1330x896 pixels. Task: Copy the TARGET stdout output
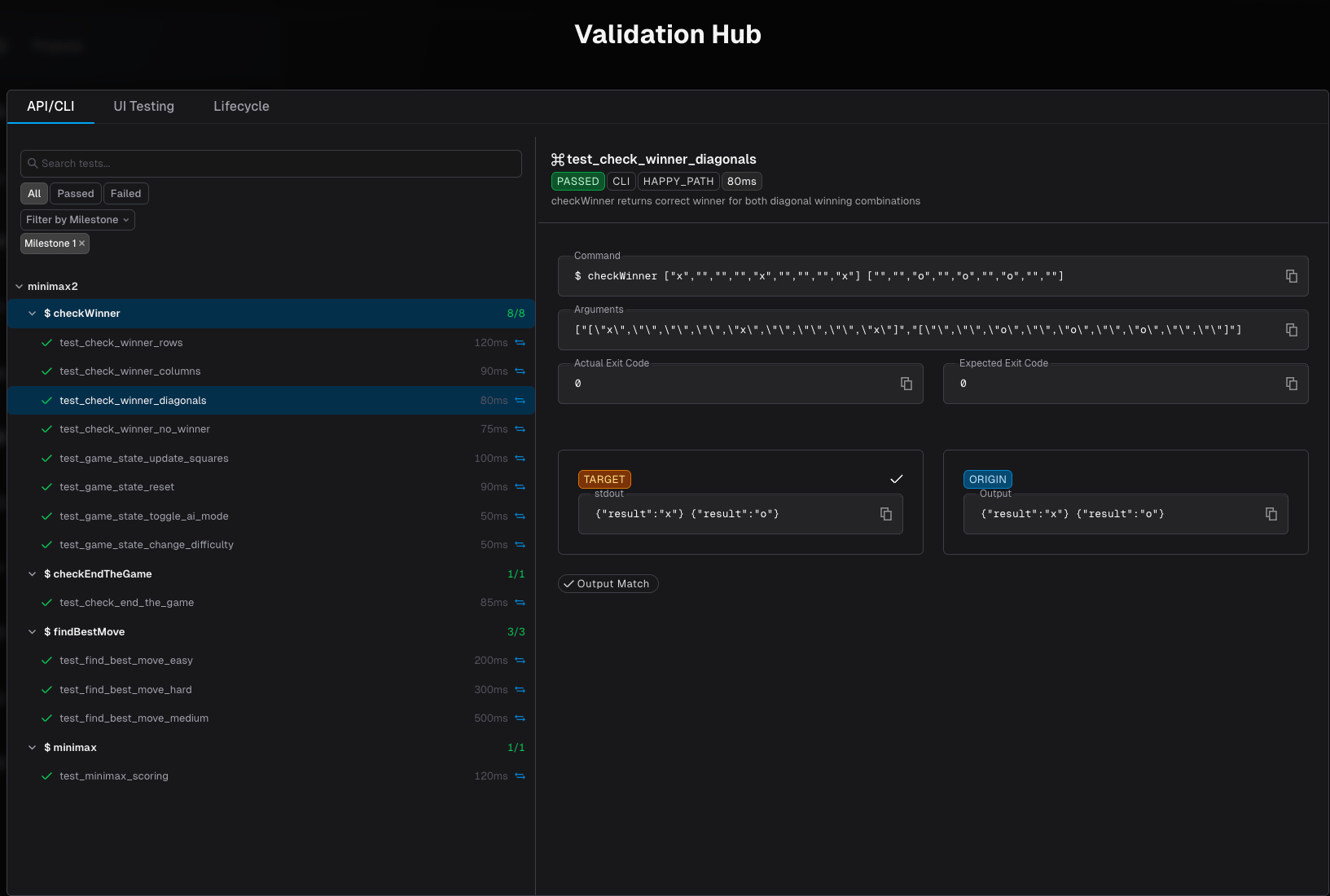(x=886, y=514)
